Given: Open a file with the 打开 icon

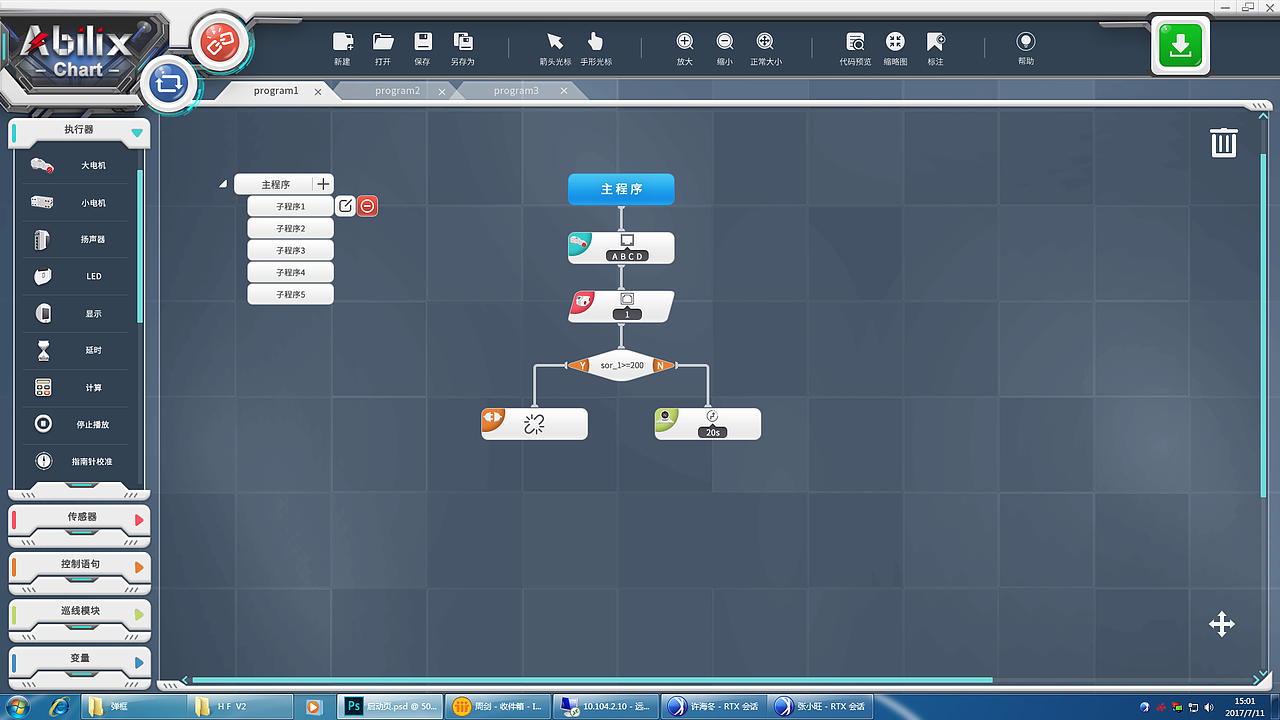Looking at the screenshot, I should [x=383, y=42].
